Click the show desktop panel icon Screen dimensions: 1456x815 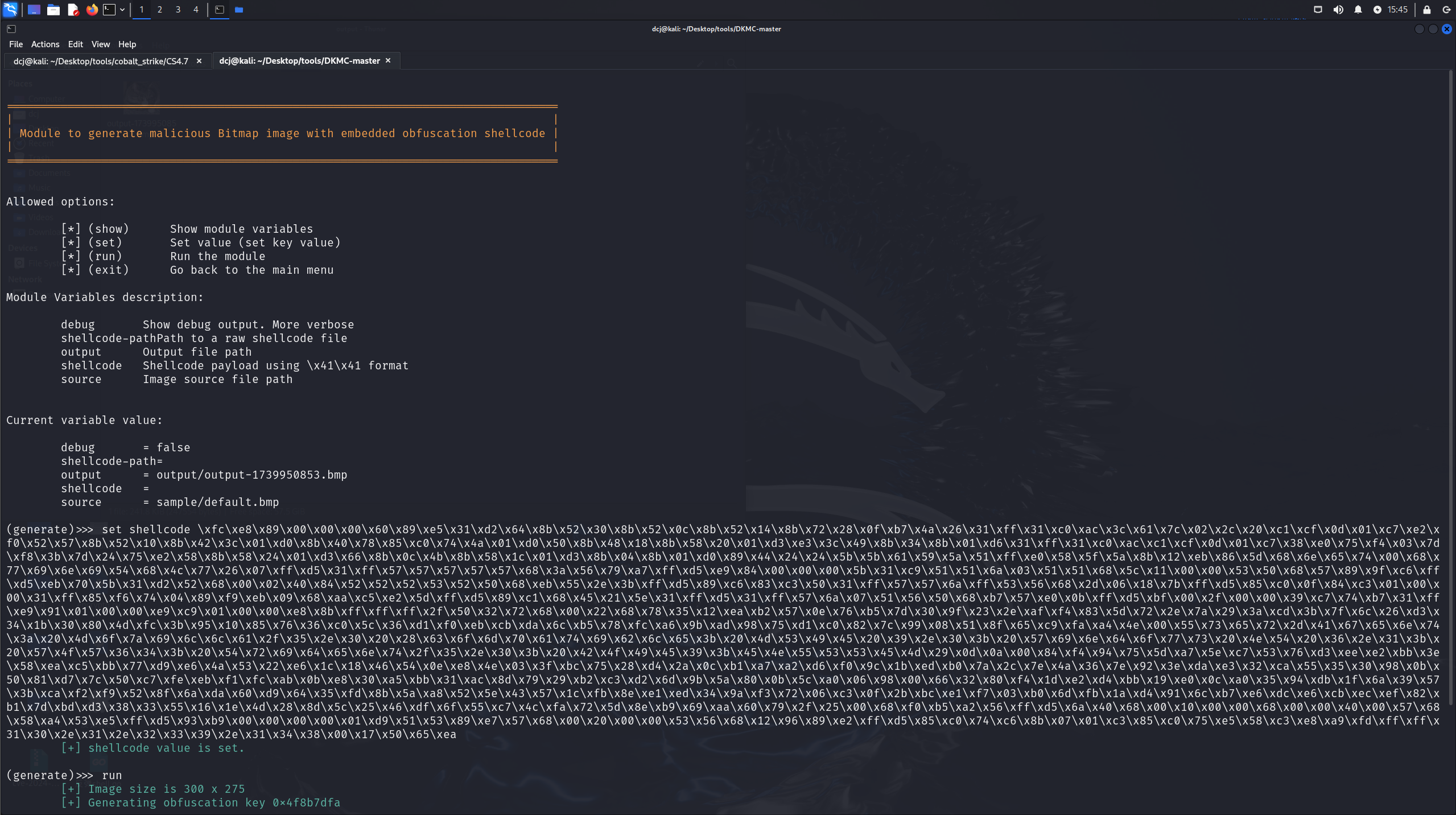[x=34, y=10]
